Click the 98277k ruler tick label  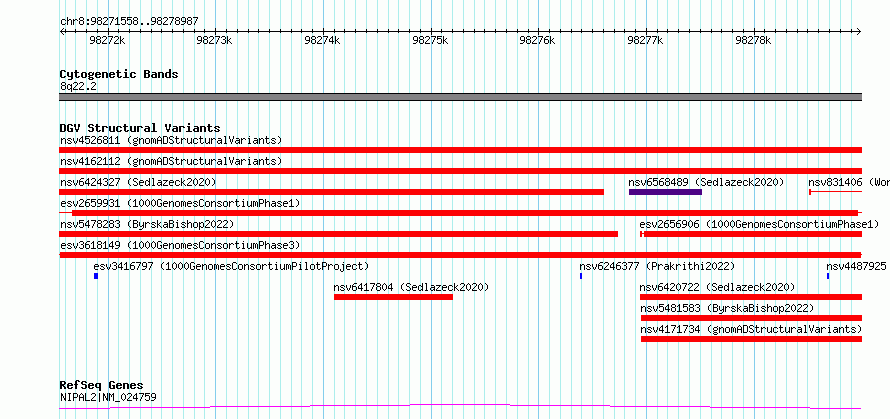pyautogui.click(x=645, y=40)
